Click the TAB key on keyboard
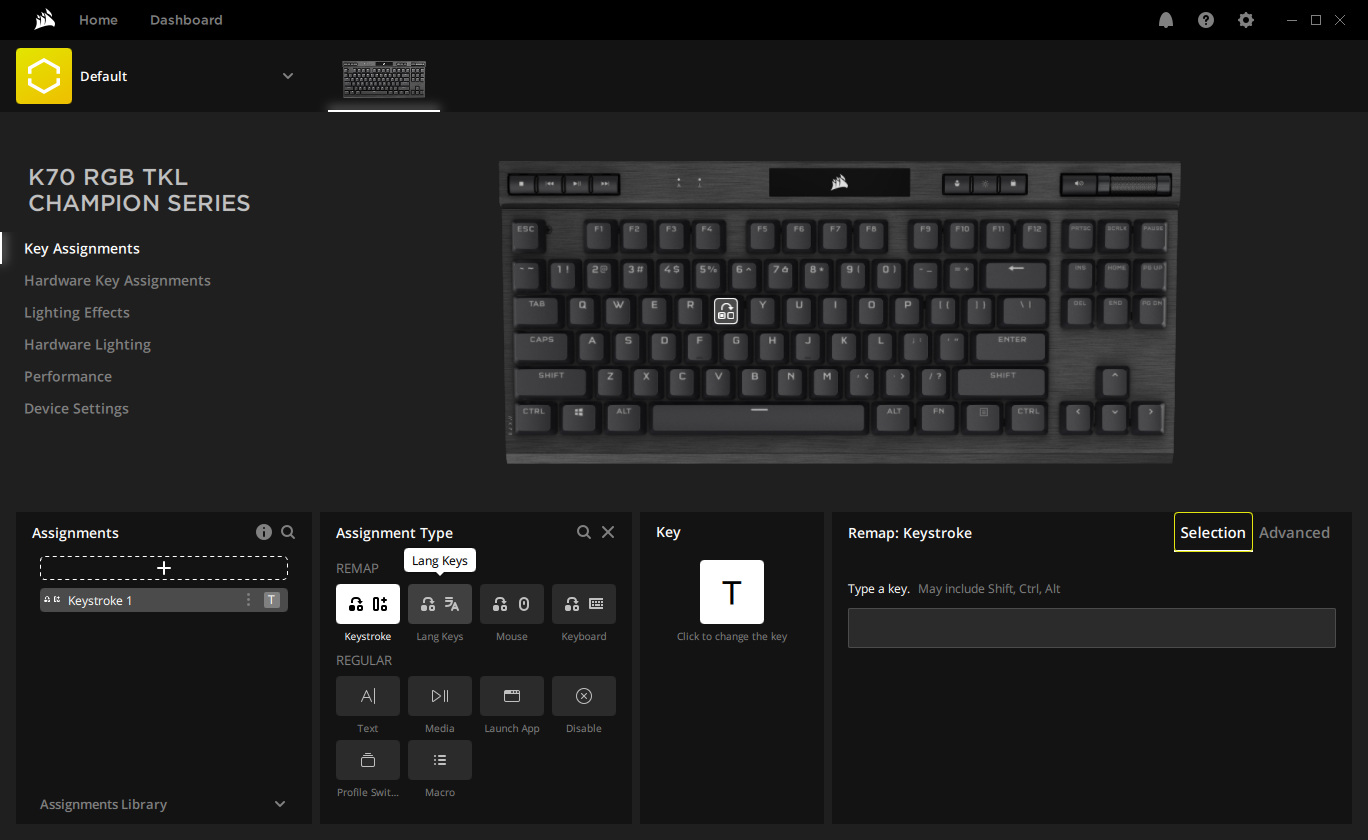 [x=538, y=310]
